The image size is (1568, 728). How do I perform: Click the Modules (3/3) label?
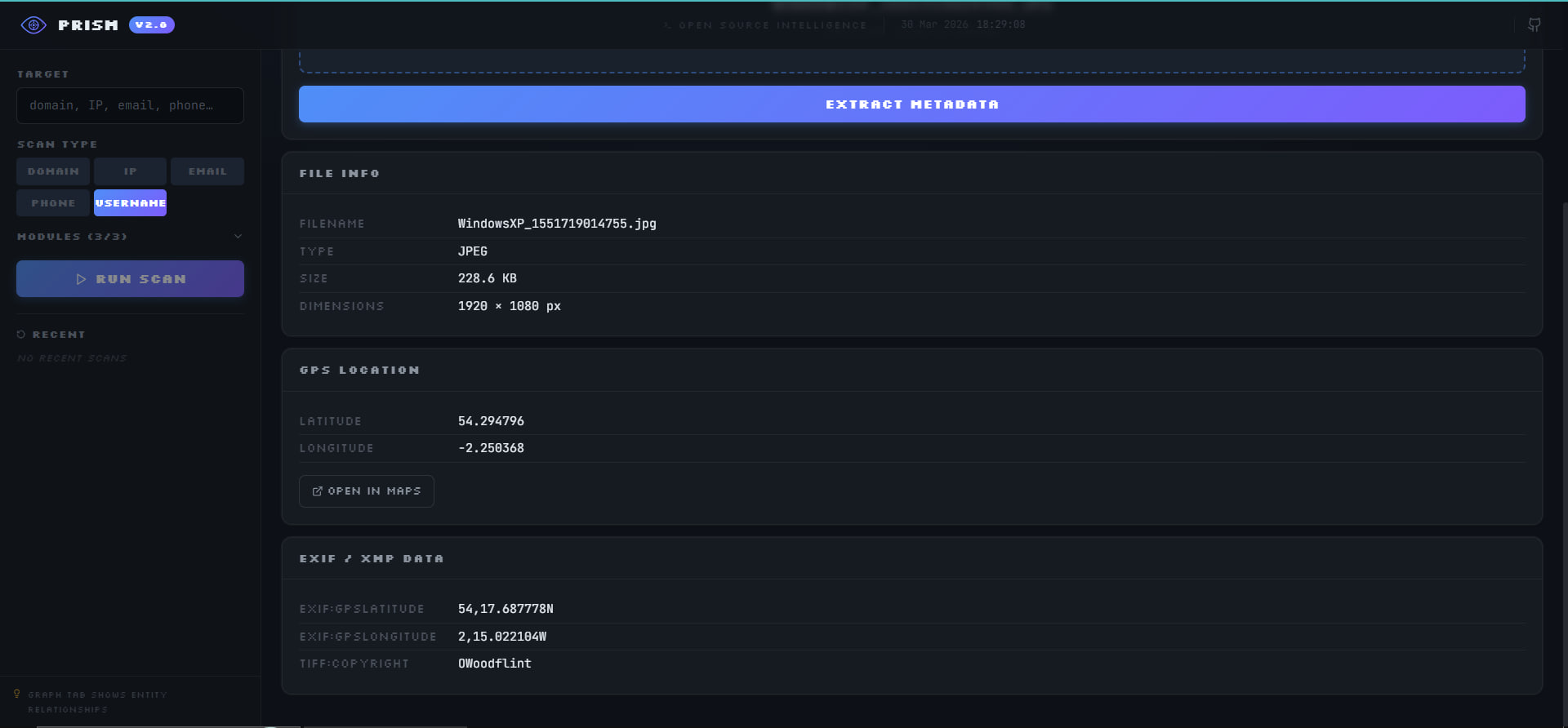(x=72, y=237)
